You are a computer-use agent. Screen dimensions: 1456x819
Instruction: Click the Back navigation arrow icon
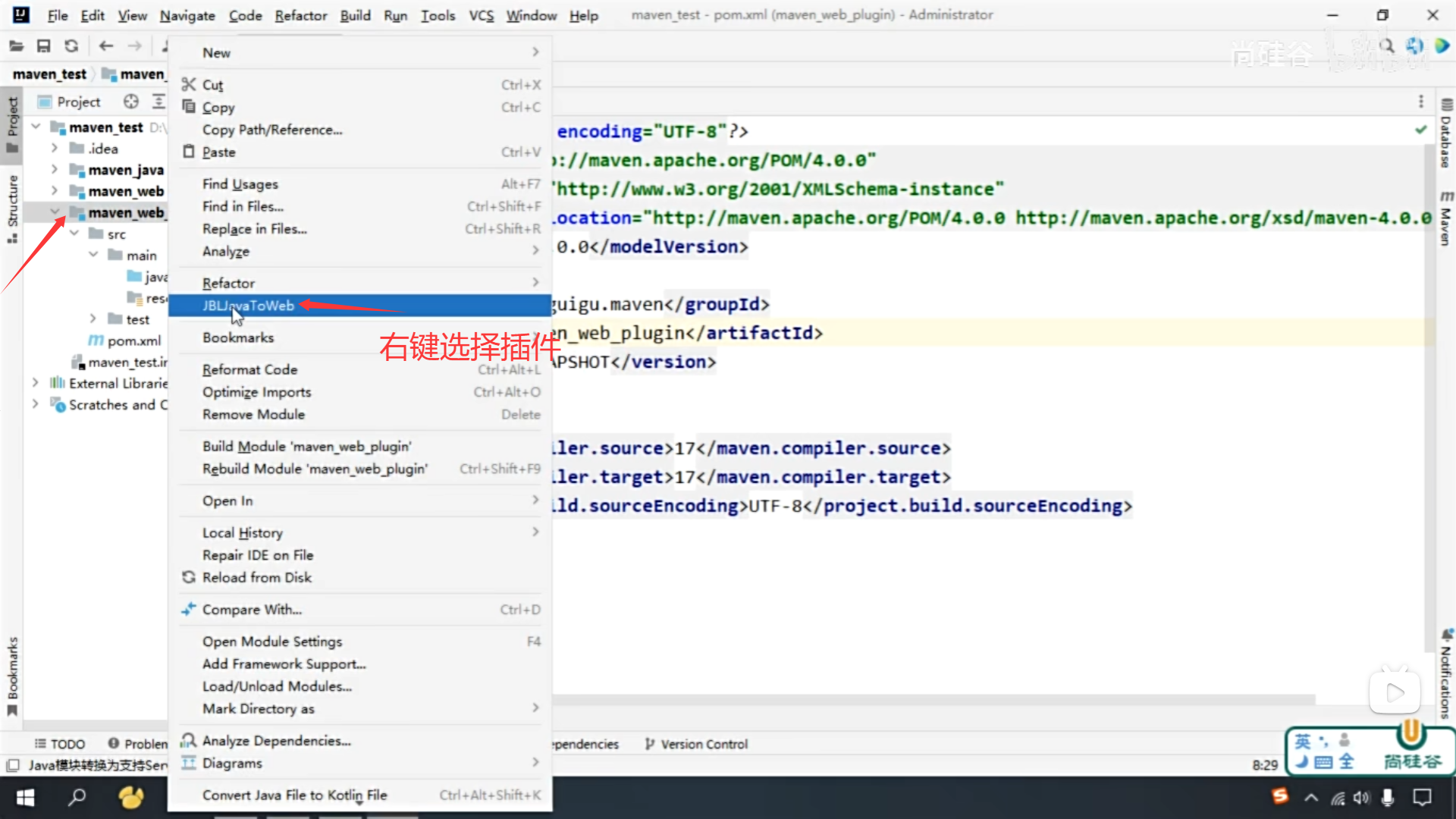click(x=106, y=46)
